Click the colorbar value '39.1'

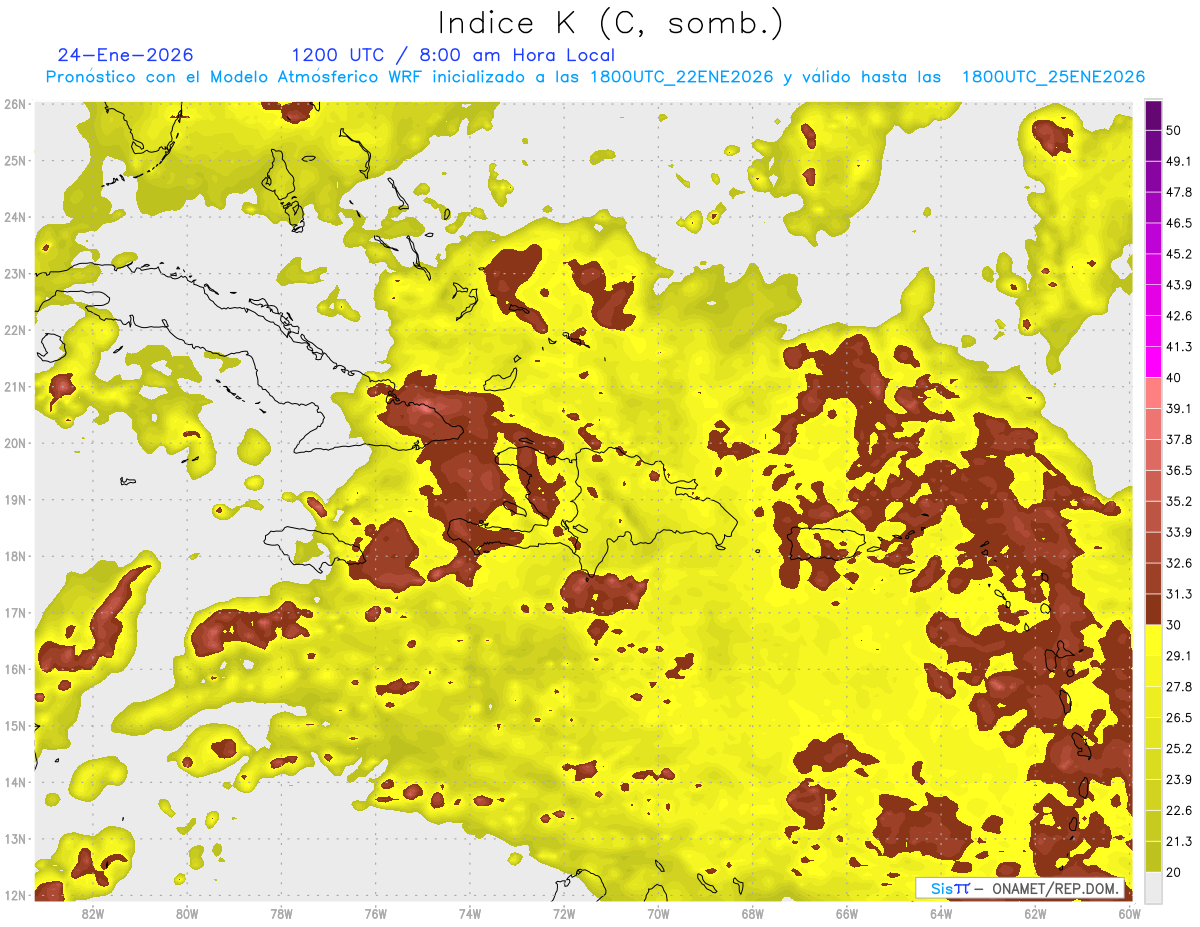pos(1179,408)
